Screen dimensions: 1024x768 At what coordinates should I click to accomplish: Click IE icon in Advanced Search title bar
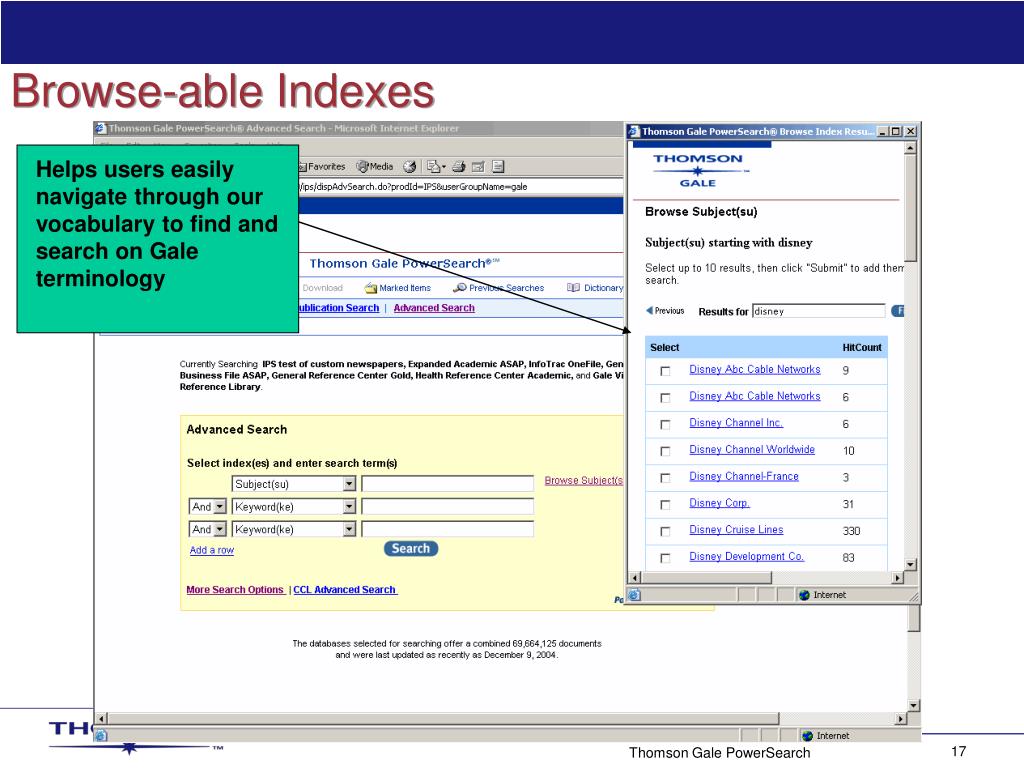101,128
